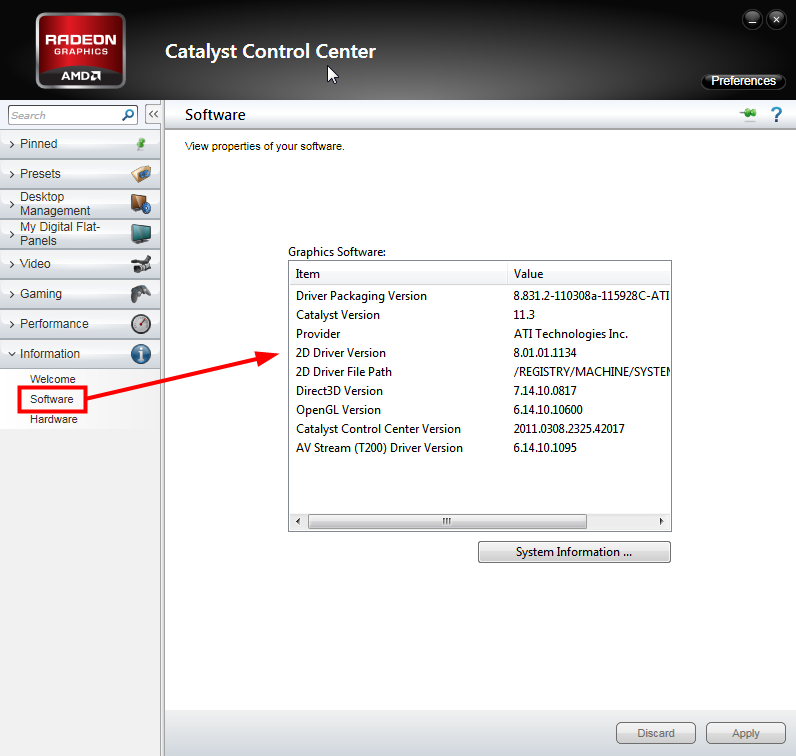Click the green pin icon beside Pinned
Viewport: 796px width, 756px height.
141,144
